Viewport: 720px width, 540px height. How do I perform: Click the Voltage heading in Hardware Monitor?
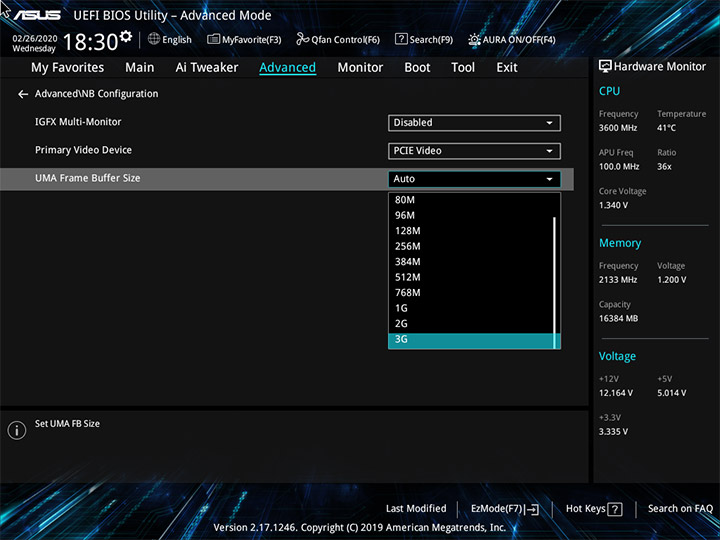click(x=617, y=356)
